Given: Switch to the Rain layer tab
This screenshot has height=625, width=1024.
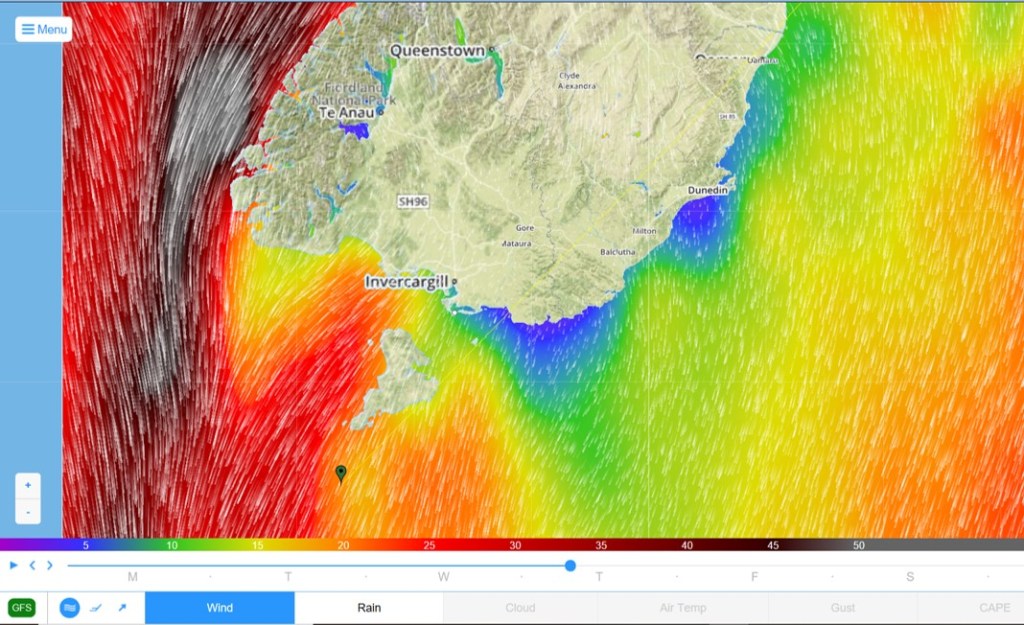Looking at the screenshot, I should [370, 608].
